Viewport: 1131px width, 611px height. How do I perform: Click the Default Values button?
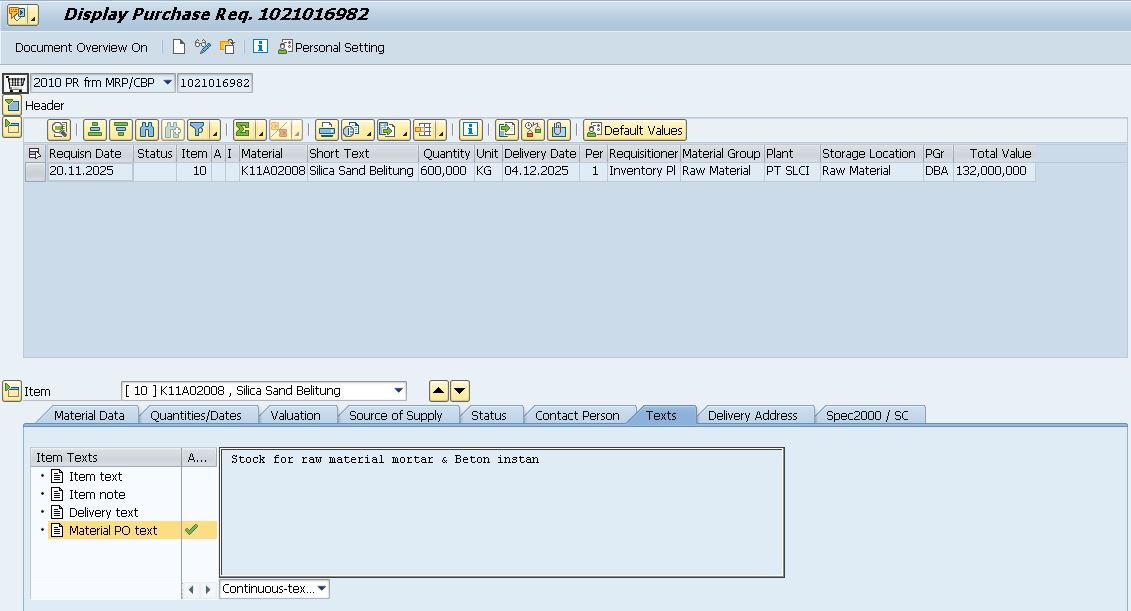click(635, 130)
